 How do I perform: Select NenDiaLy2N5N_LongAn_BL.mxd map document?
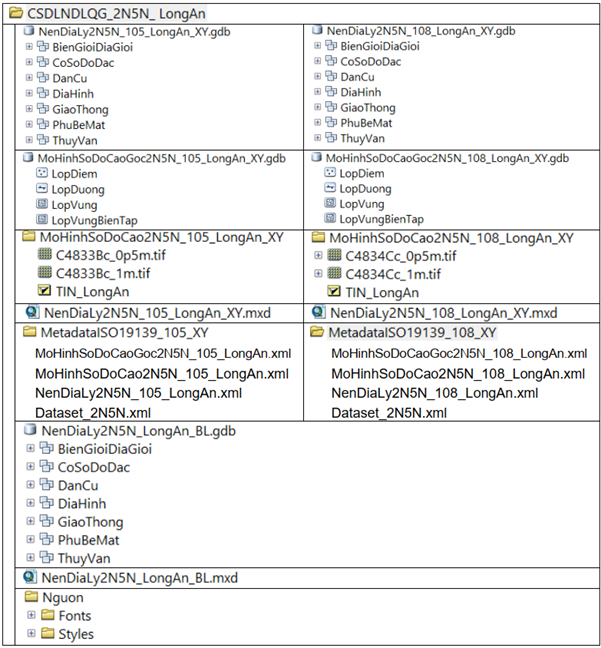pos(139,578)
